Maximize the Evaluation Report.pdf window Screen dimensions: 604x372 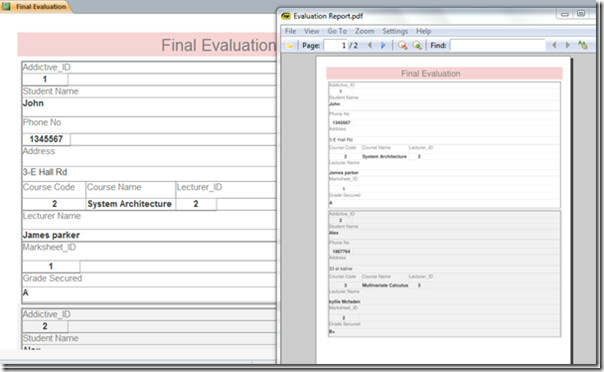pyautogui.click(x=581, y=14)
